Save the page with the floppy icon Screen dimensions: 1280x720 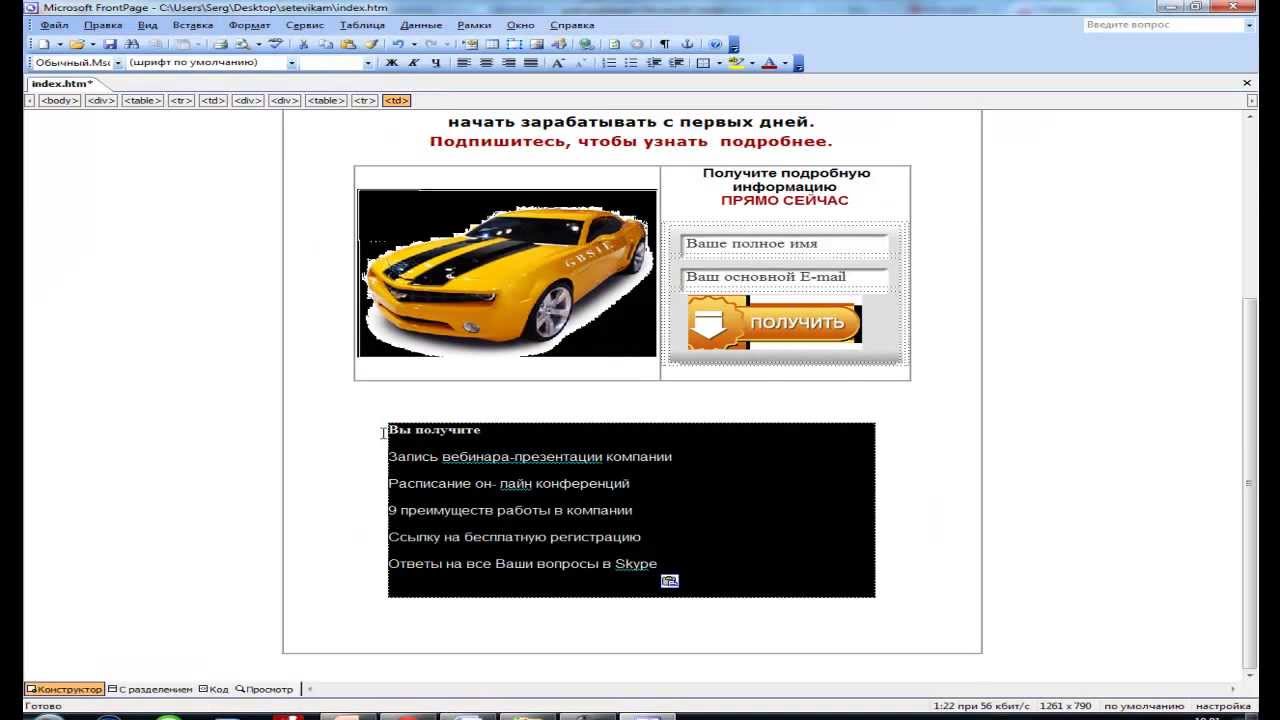point(110,44)
